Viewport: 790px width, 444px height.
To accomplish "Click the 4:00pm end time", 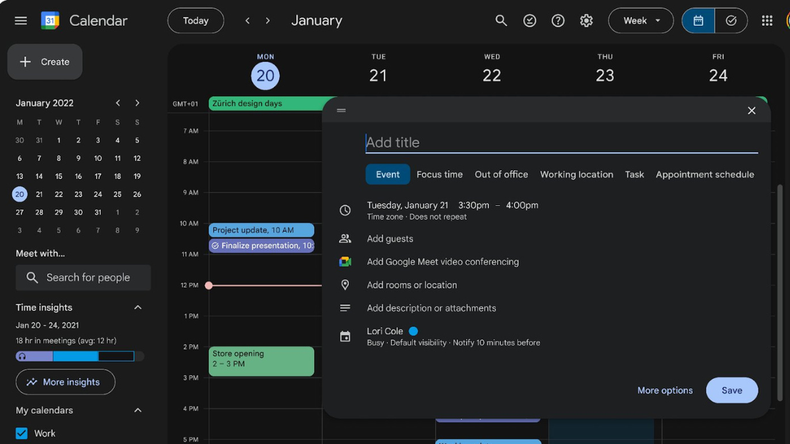I will point(522,205).
